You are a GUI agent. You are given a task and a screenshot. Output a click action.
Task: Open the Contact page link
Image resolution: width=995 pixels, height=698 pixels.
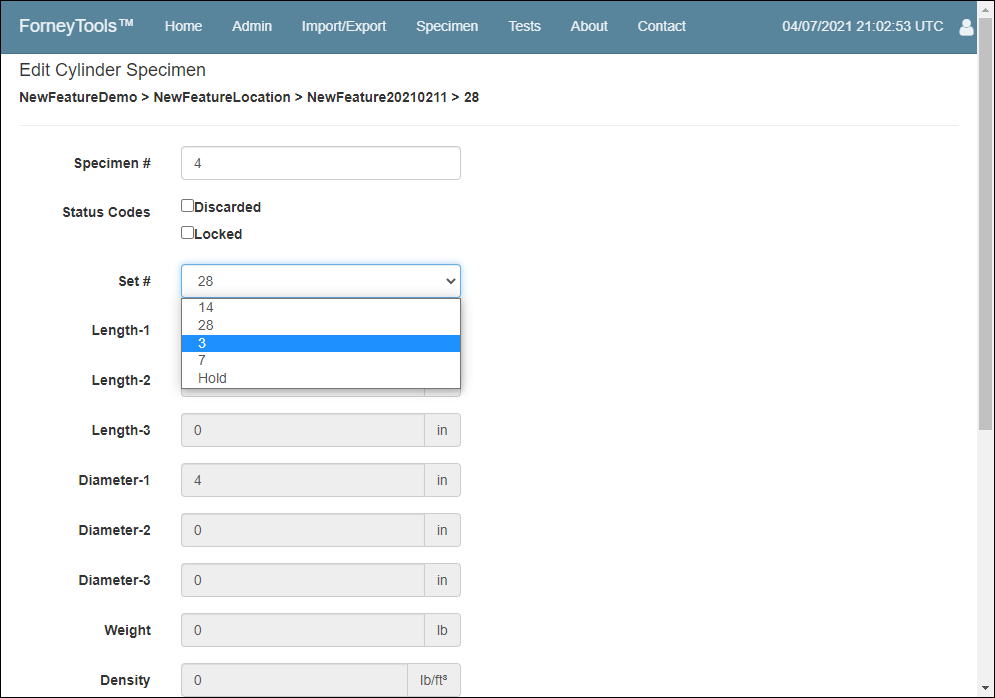click(661, 26)
